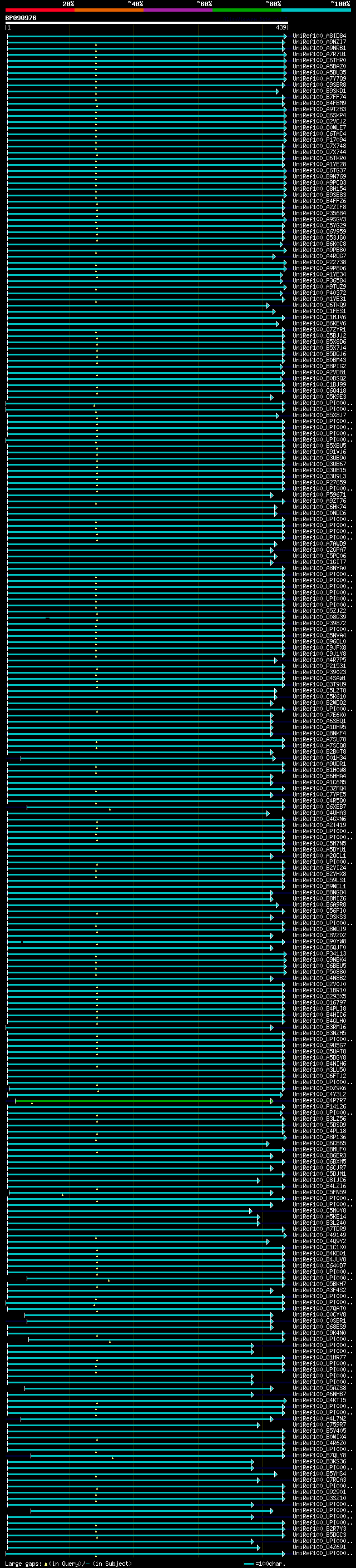Open hit UniRef100_B9SKD1
The height and width of the screenshot is (1568, 356).
(x=319, y=91)
